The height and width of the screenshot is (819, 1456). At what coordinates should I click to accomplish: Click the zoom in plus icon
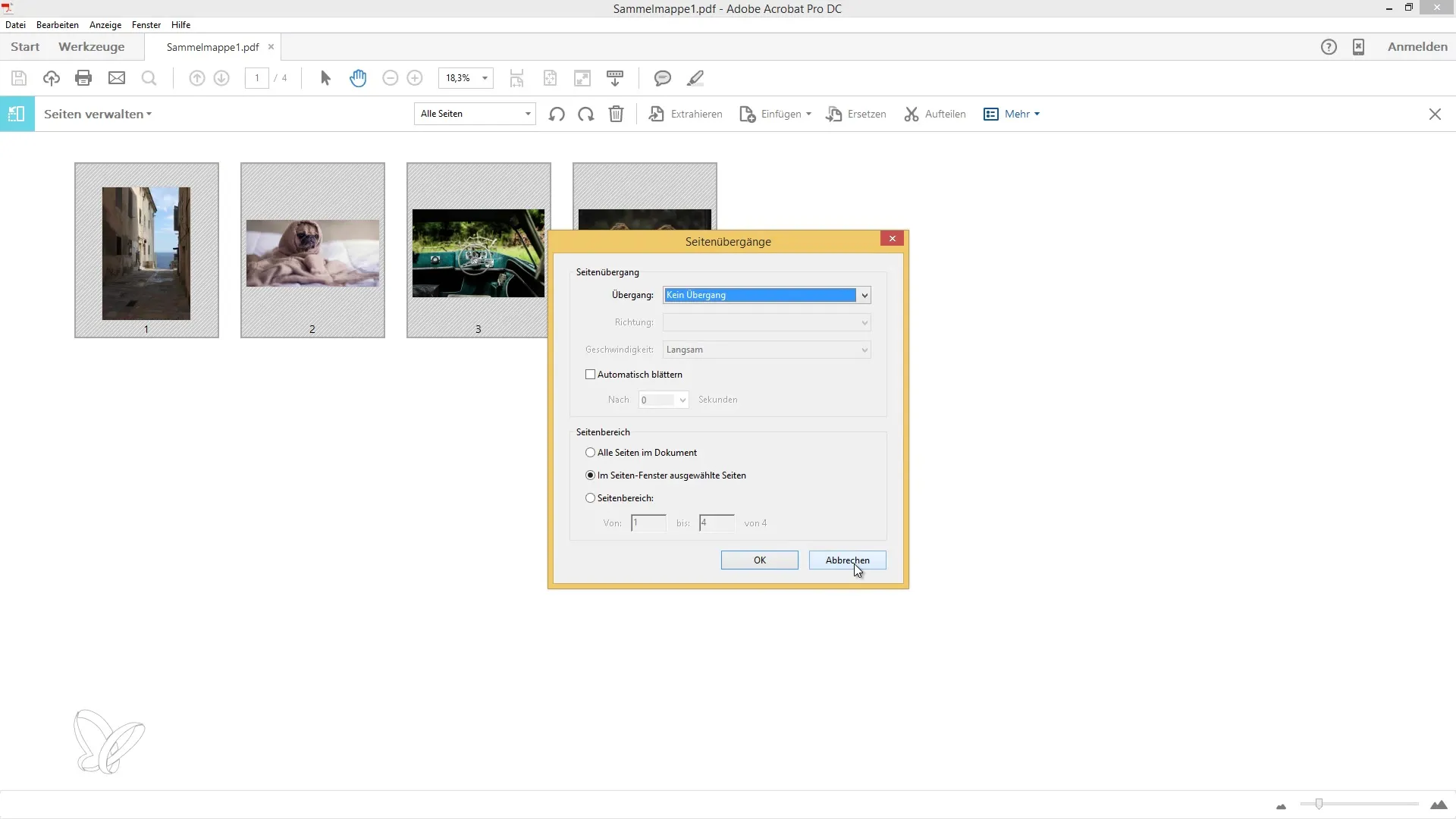[415, 78]
